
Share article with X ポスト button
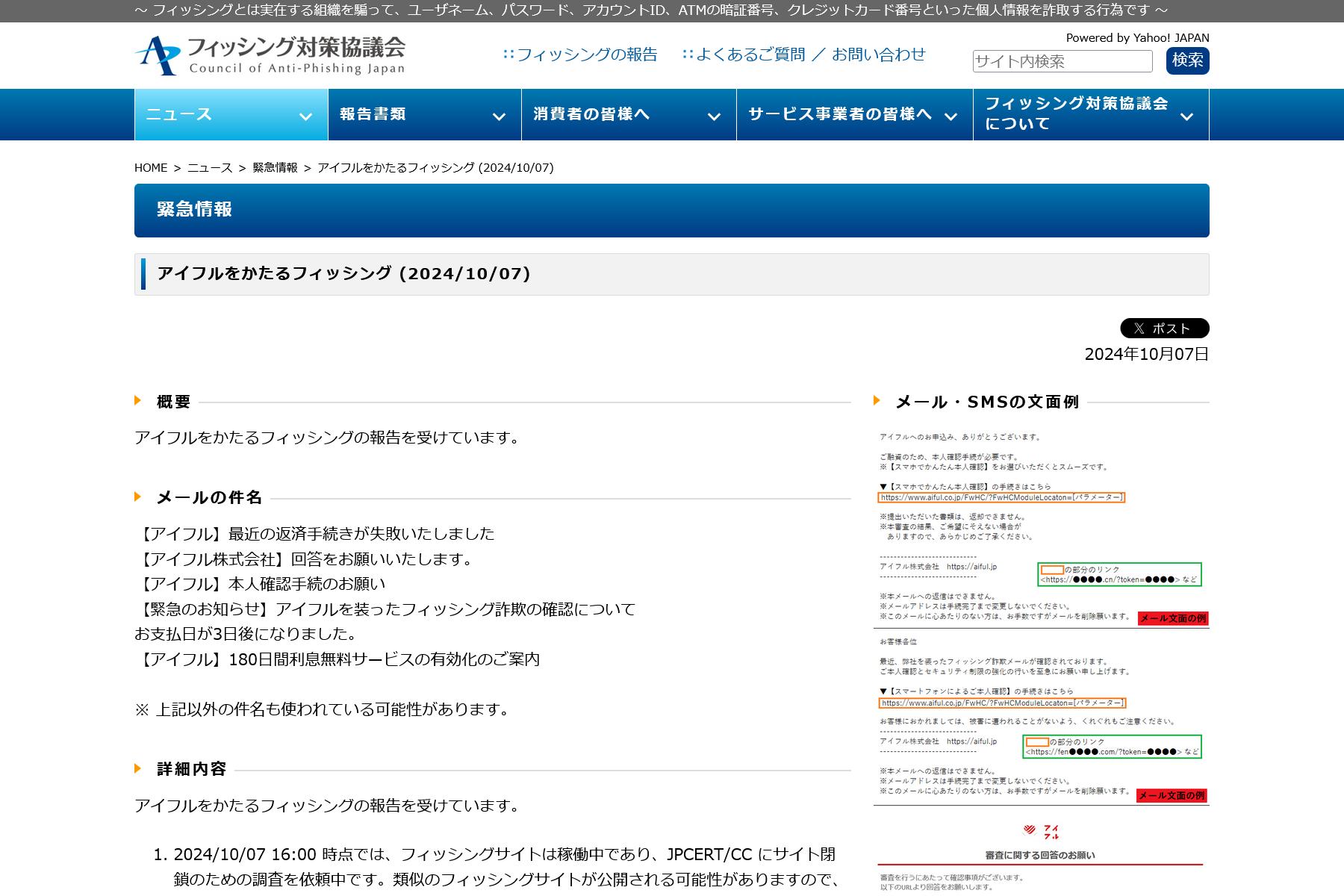point(1165,329)
